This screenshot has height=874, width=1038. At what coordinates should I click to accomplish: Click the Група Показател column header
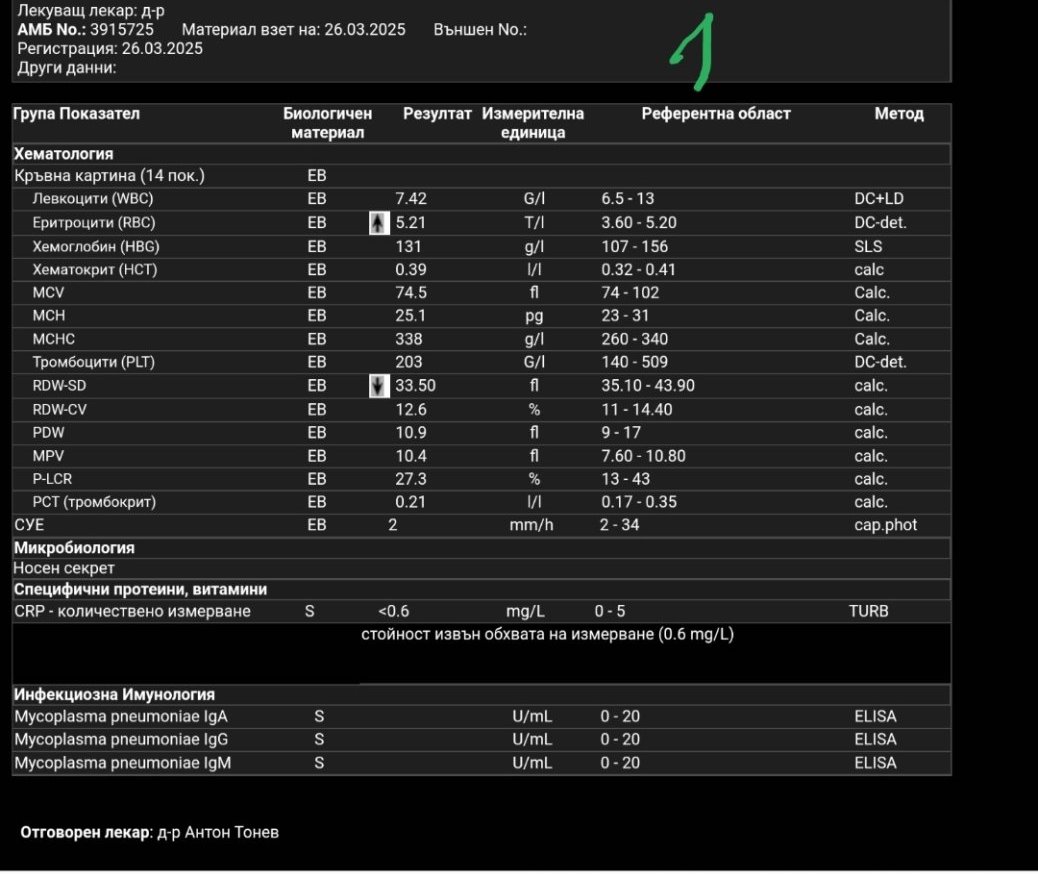(76, 114)
